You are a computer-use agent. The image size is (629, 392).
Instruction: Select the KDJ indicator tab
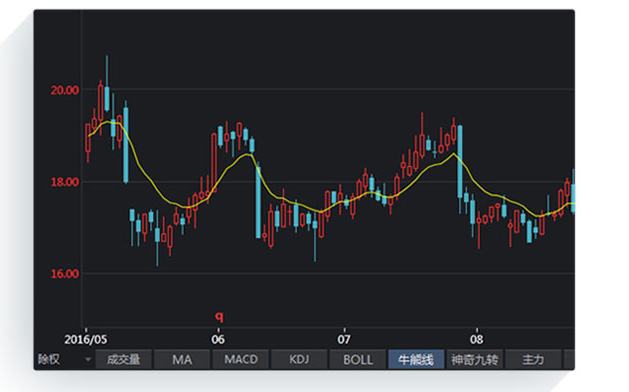coord(299,360)
